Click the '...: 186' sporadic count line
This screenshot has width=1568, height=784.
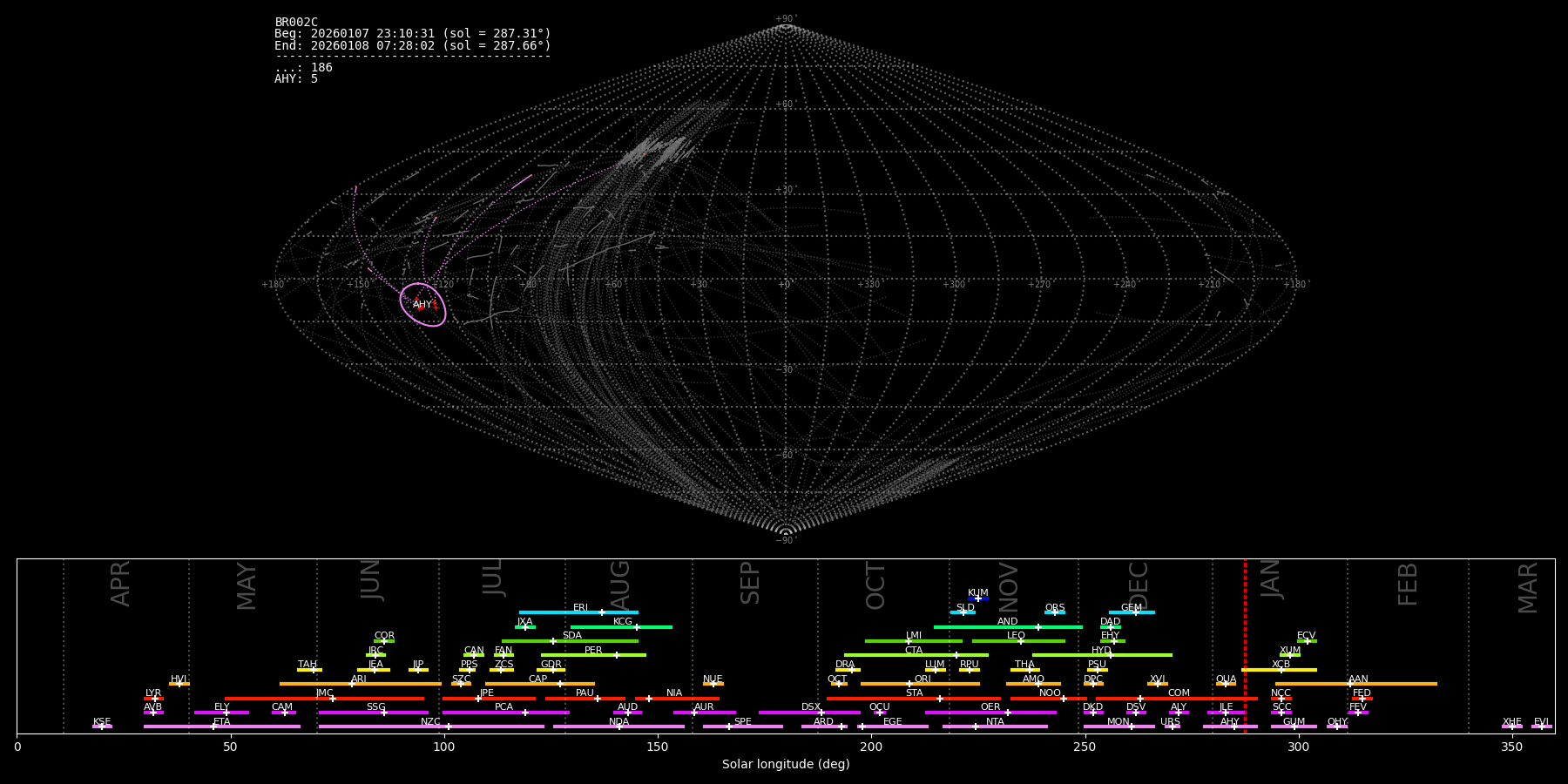(x=303, y=67)
